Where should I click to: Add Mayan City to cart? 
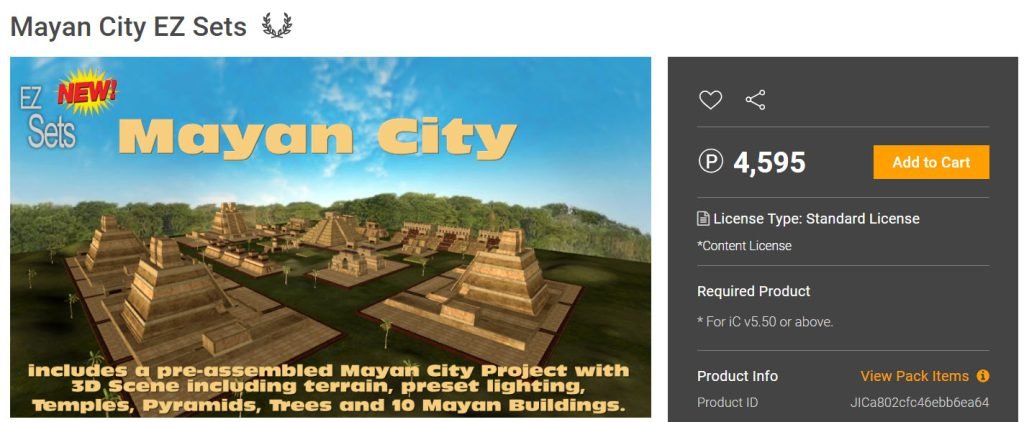[931, 162]
